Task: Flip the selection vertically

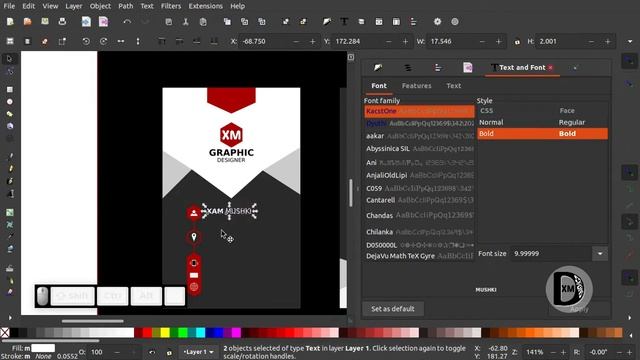Action: tap(138, 41)
